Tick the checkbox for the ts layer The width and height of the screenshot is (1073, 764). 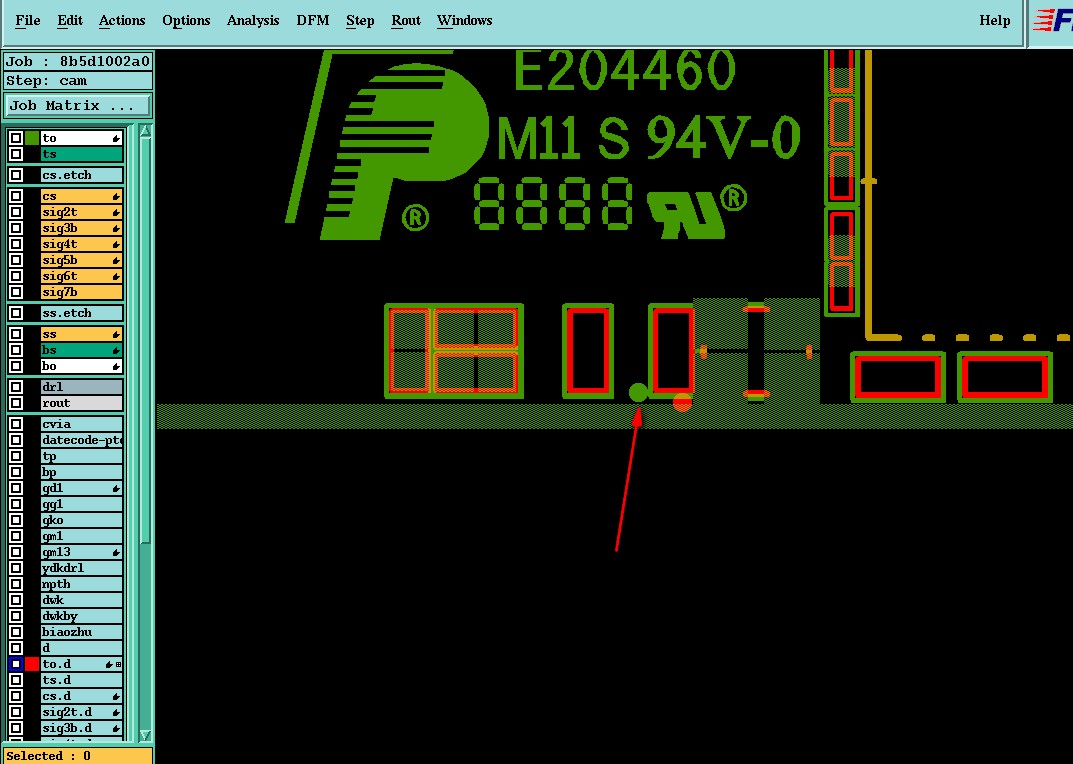[16, 154]
